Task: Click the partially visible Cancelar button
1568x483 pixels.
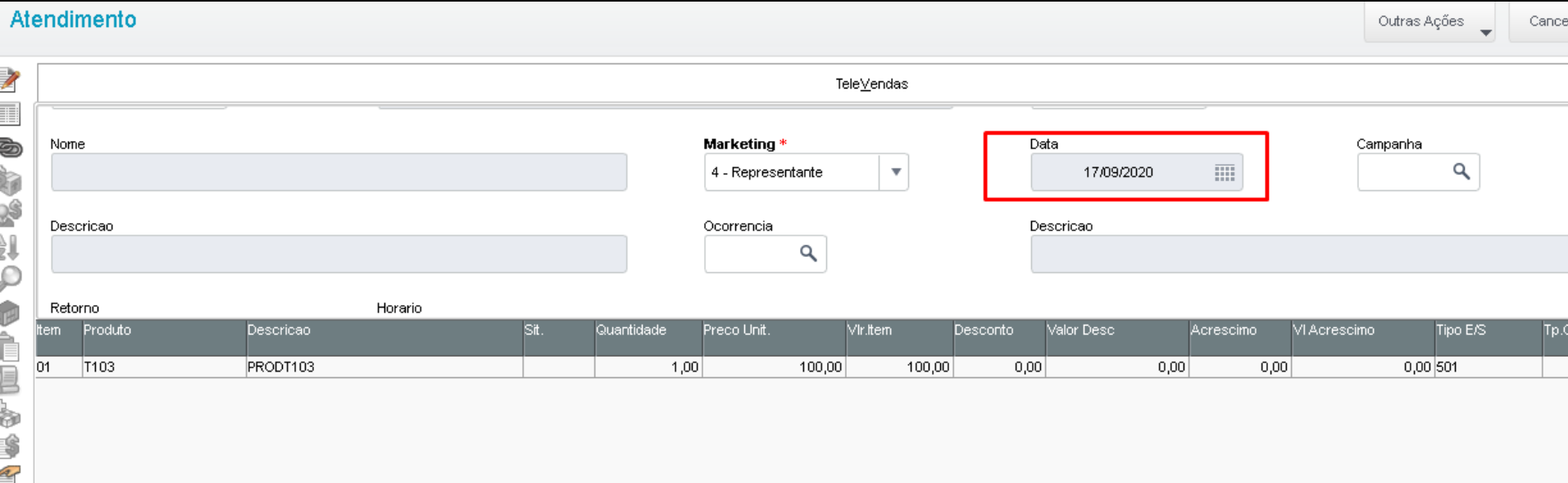Action: tap(1539, 22)
